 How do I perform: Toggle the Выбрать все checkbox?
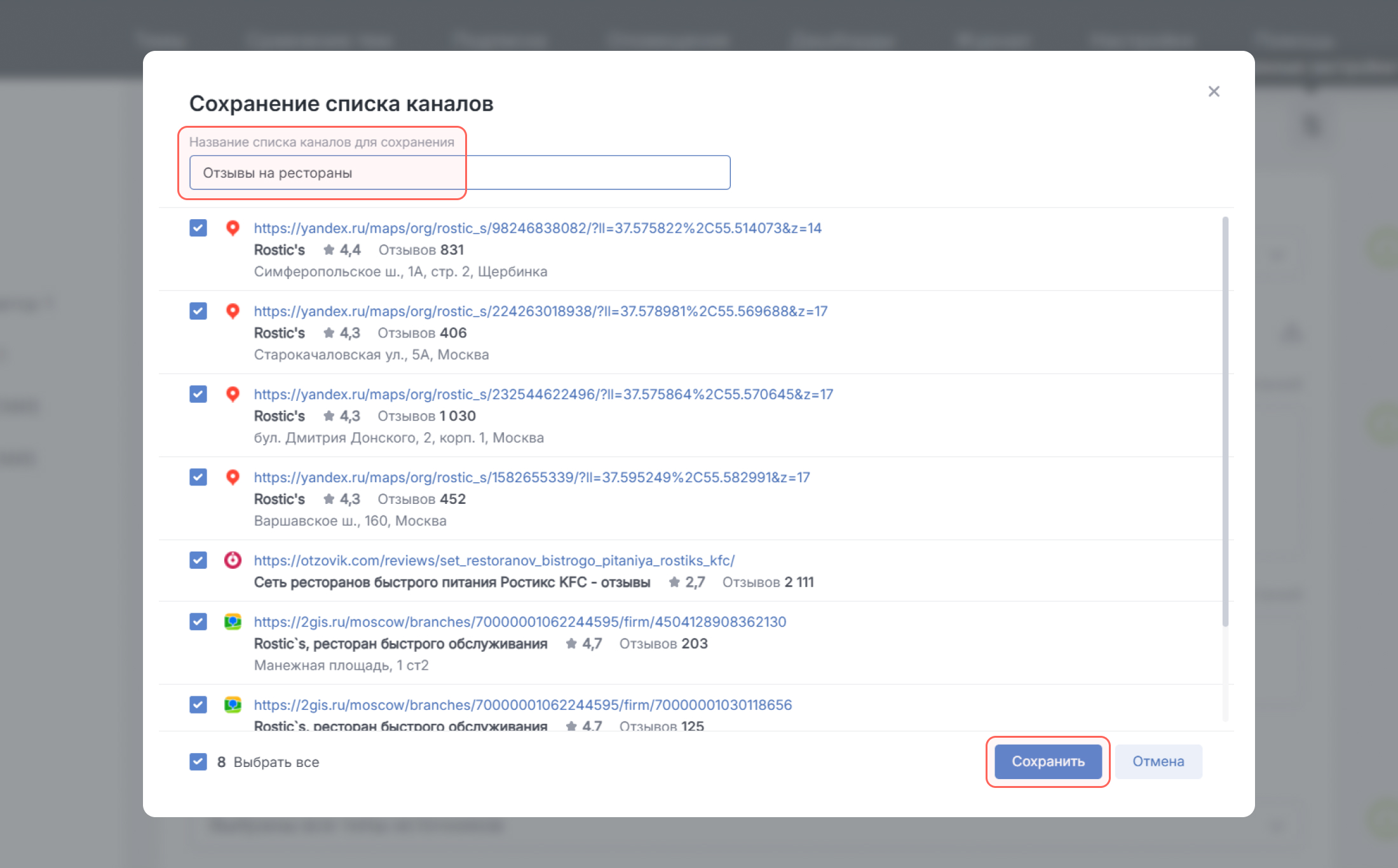[x=198, y=762]
